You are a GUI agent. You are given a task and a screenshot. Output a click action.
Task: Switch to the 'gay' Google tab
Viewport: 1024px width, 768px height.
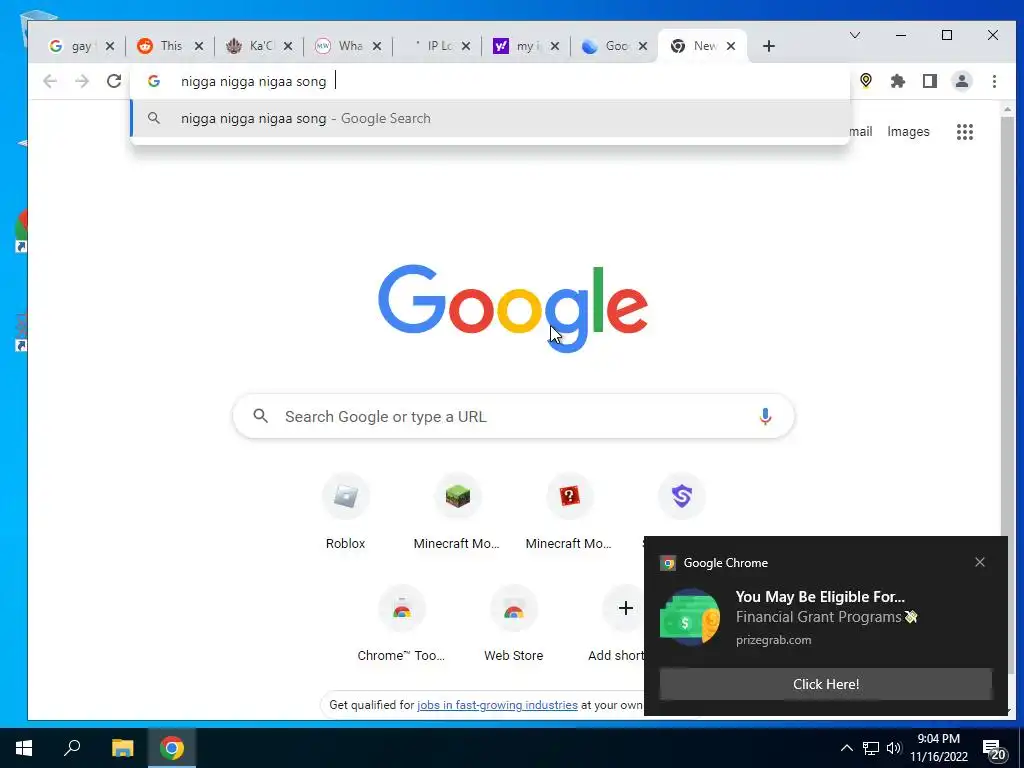(73, 46)
